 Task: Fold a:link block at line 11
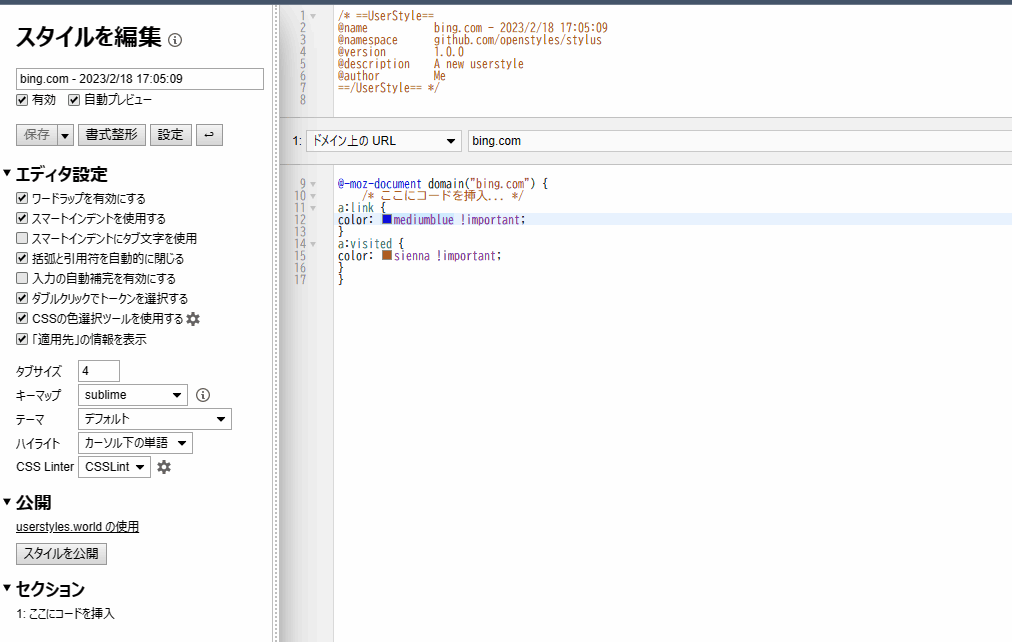[x=313, y=208]
